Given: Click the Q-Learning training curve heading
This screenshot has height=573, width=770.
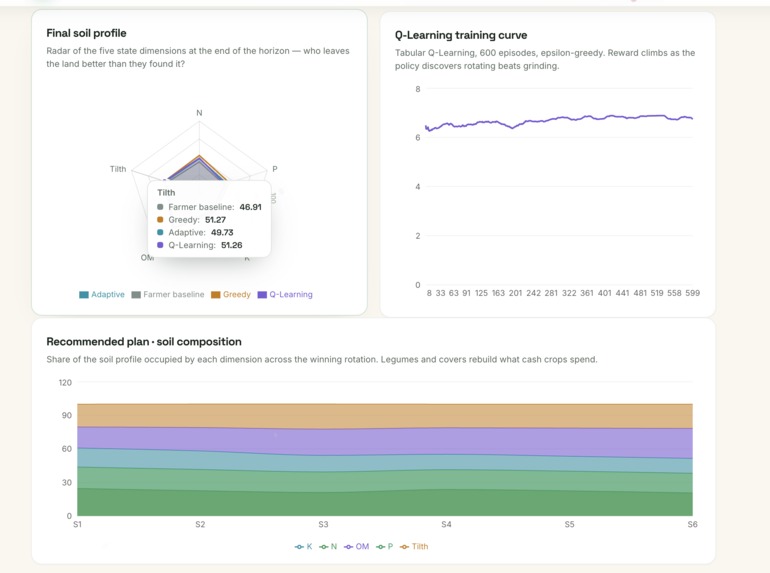Looking at the screenshot, I should click(x=461, y=35).
